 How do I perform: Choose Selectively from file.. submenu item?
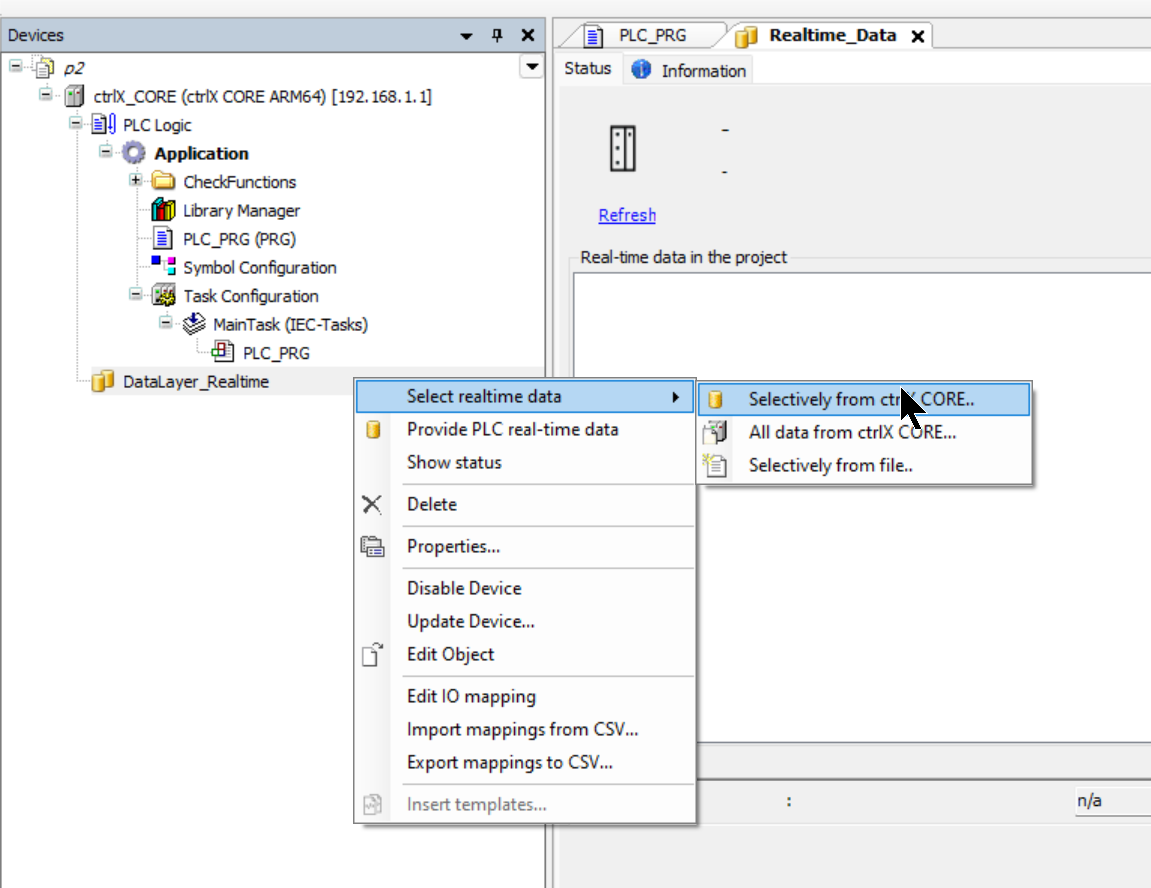click(864, 465)
